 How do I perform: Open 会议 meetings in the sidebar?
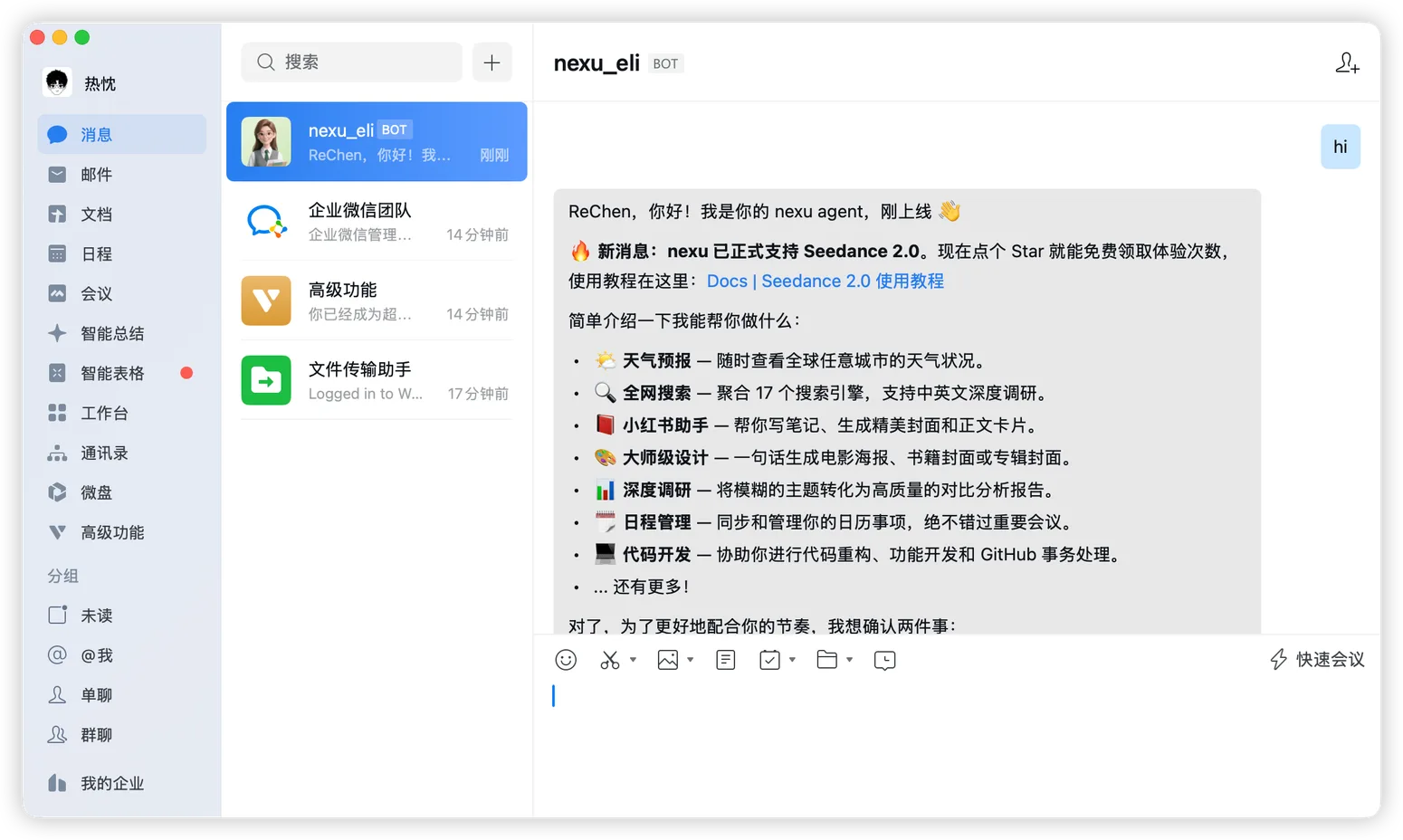(98, 293)
